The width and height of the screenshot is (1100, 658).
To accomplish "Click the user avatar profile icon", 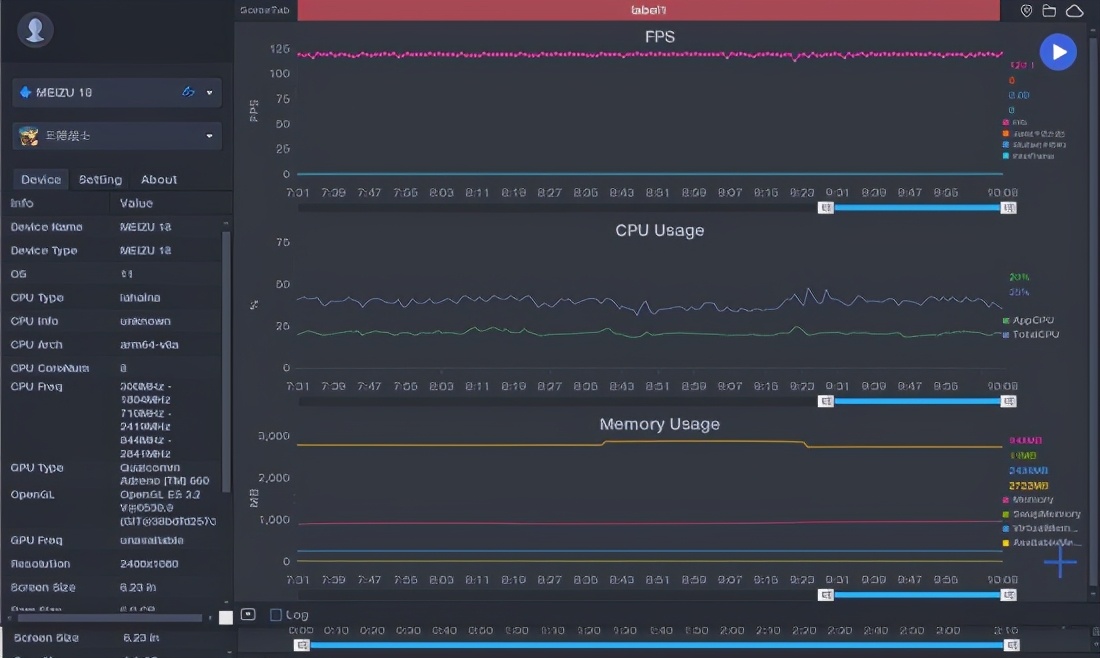I will click(34, 30).
